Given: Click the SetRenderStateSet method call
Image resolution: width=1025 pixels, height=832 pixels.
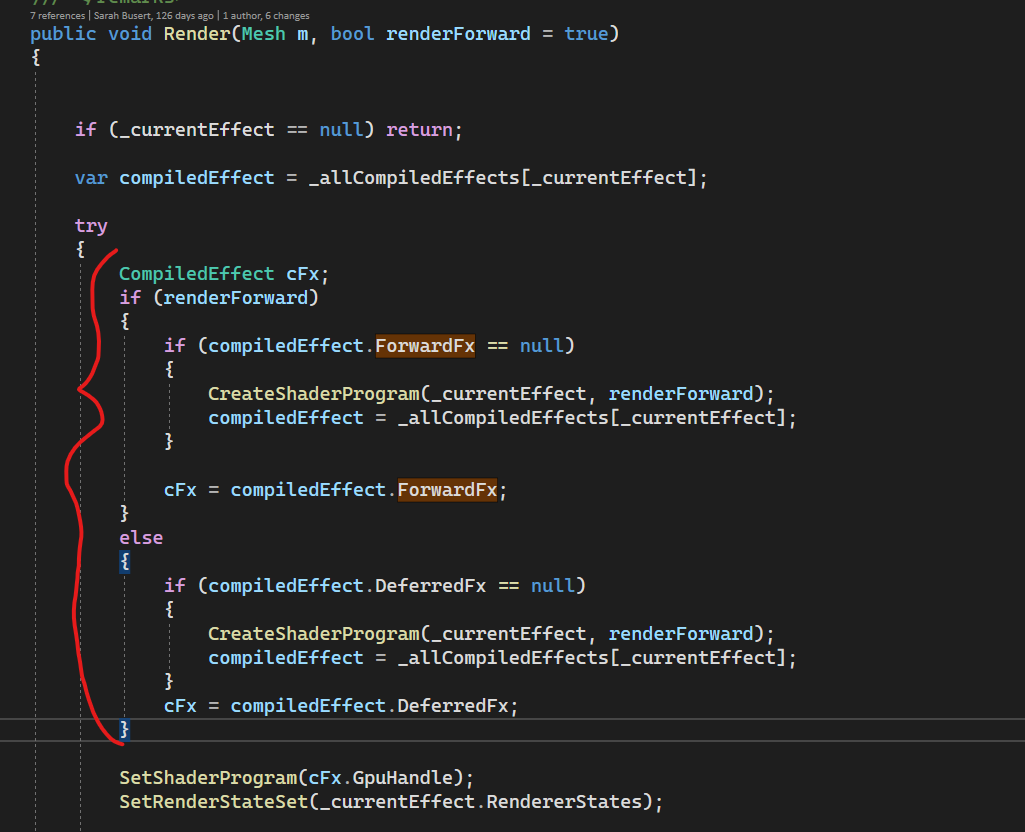Looking at the screenshot, I should [214, 802].
